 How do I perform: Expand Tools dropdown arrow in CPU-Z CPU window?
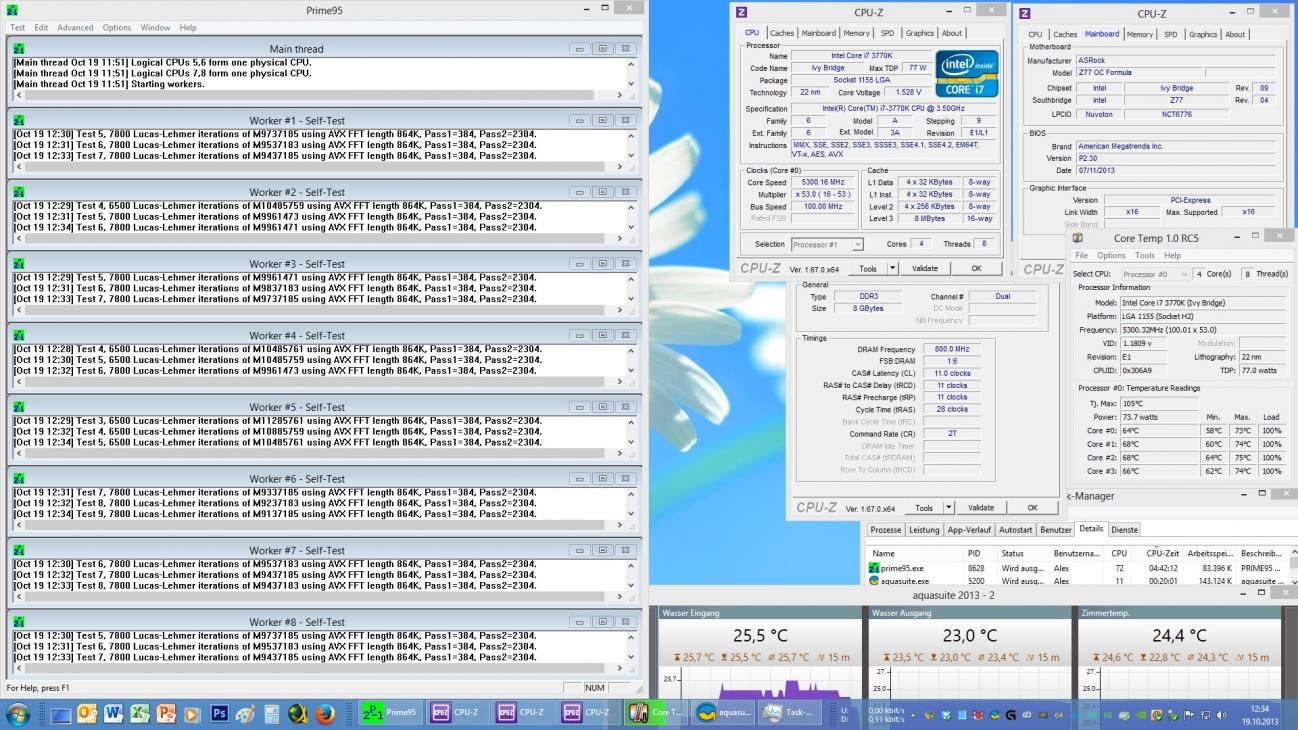892,268
